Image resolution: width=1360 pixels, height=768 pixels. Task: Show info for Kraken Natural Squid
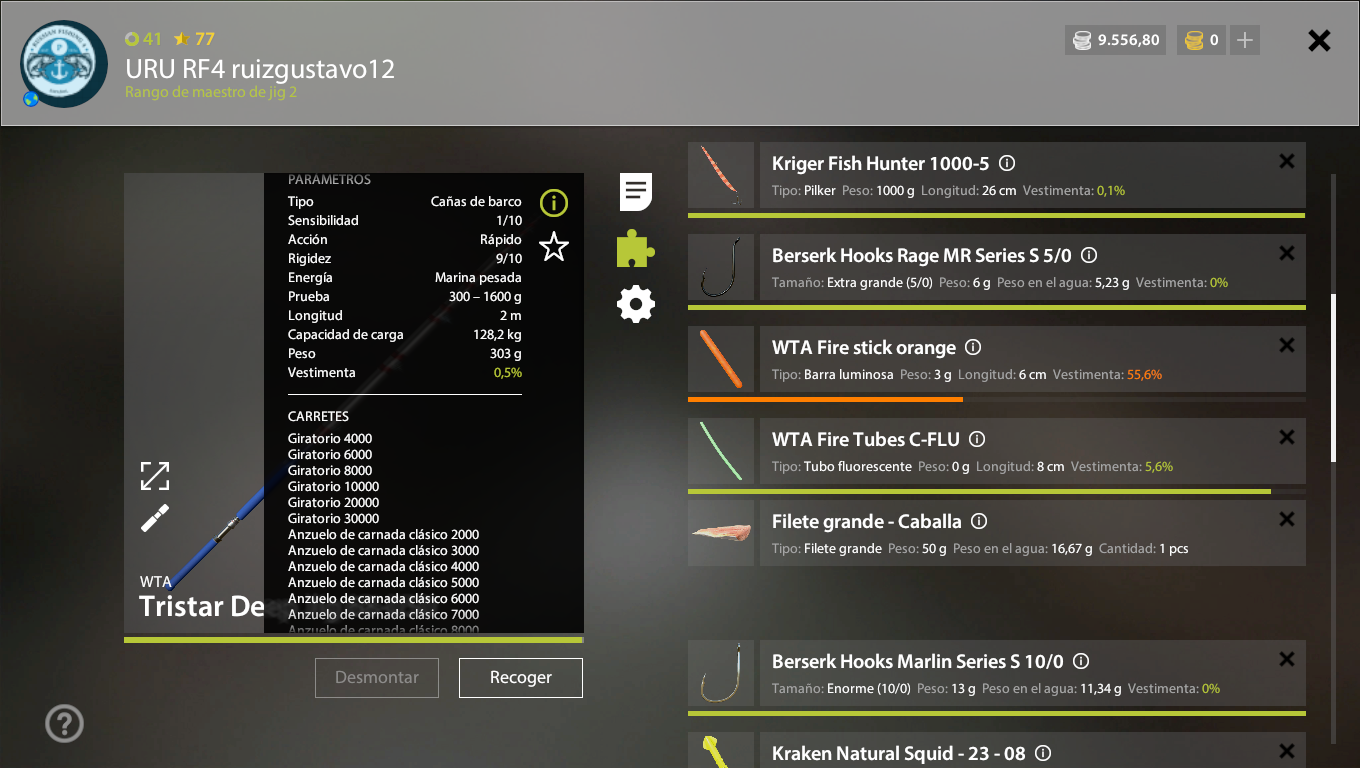tap(1043, 753)
